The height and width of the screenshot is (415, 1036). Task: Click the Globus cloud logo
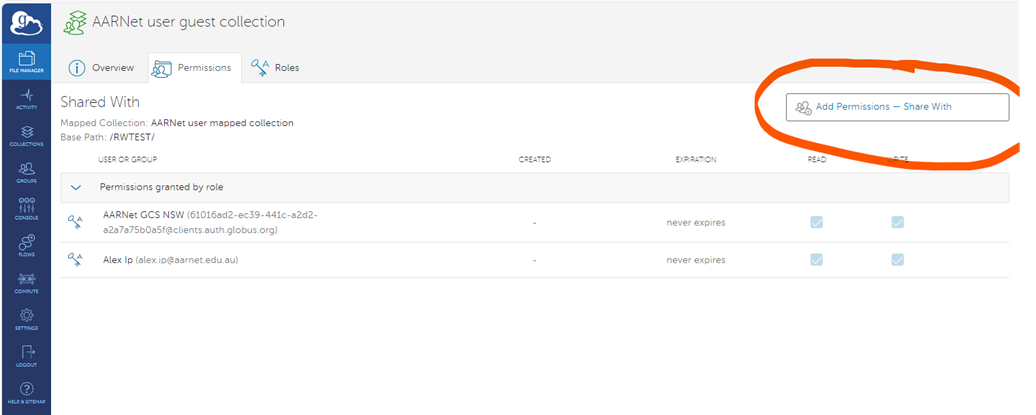coord(25,23)
